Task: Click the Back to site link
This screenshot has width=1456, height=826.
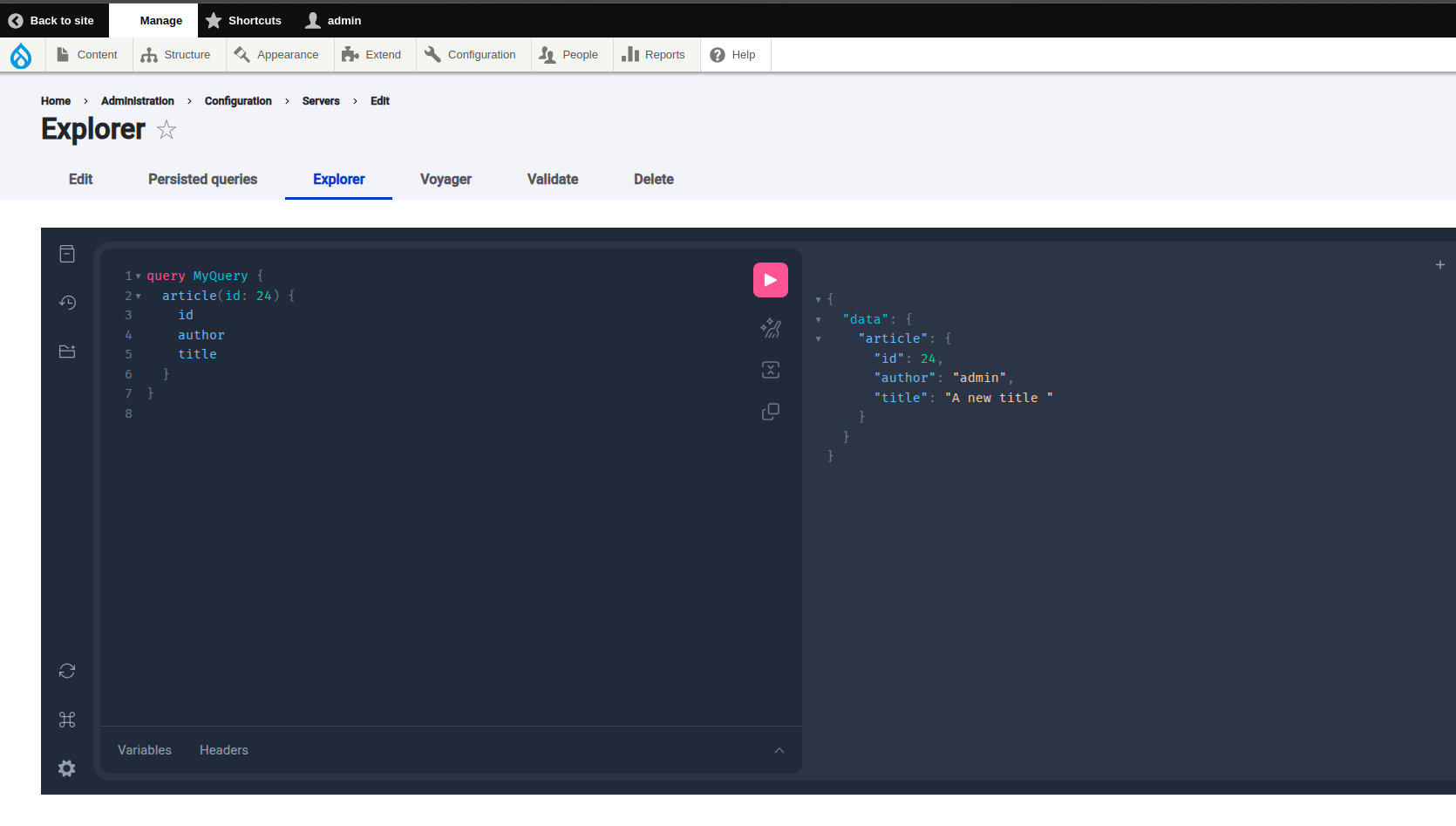Action: pos(52,20)
